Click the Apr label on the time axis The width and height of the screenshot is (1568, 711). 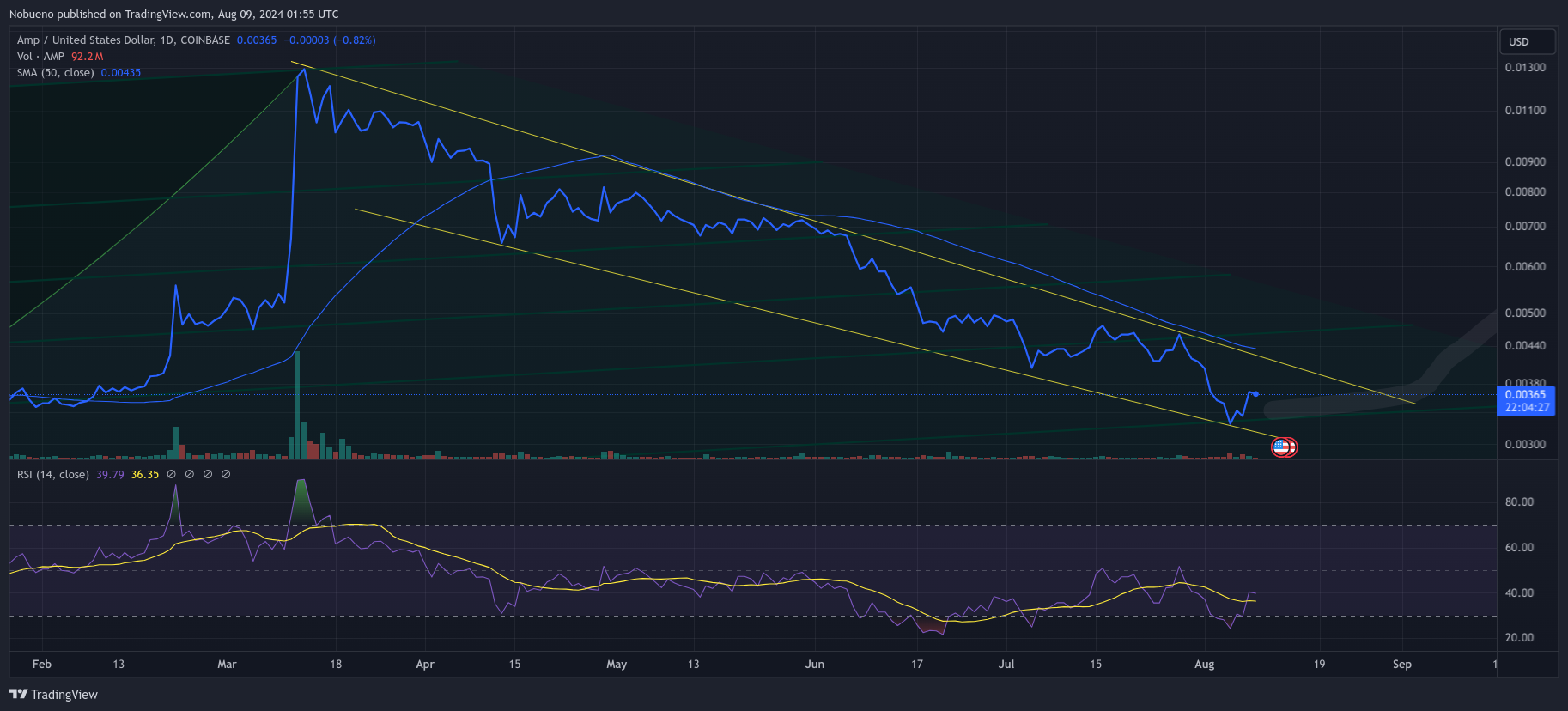(424, 664)
